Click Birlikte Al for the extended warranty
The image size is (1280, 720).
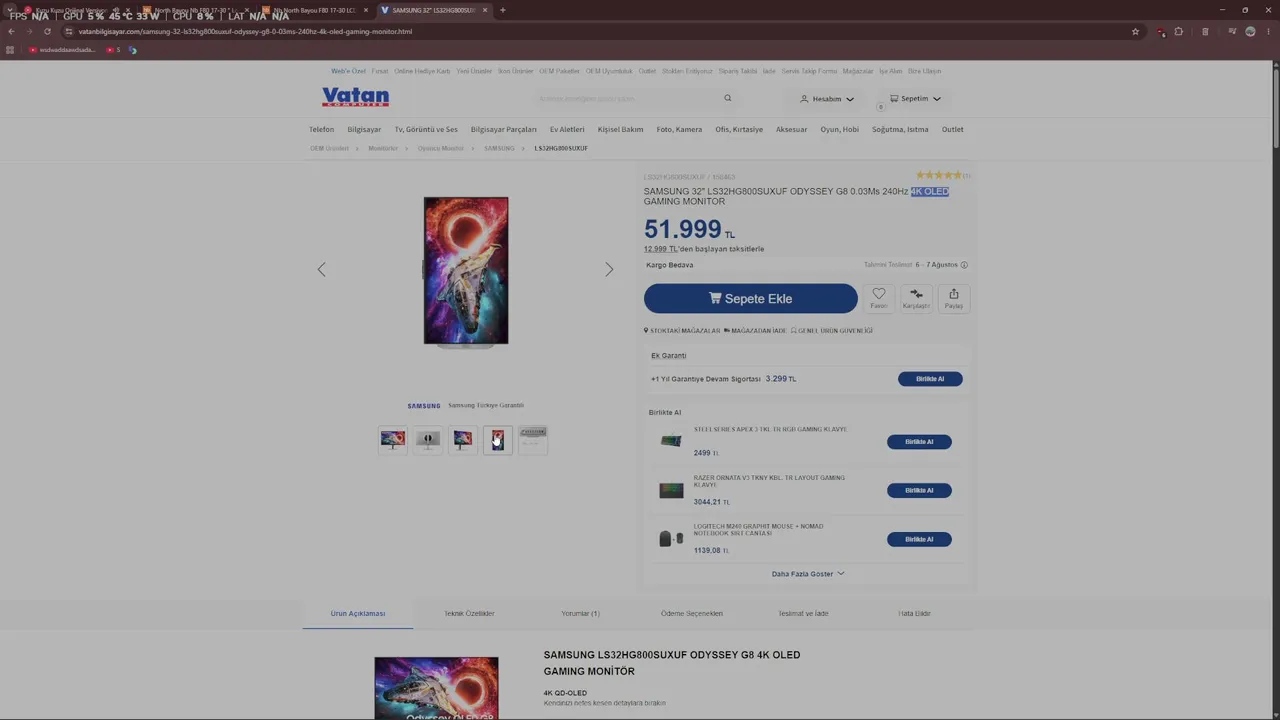click(x=930, y=379)
